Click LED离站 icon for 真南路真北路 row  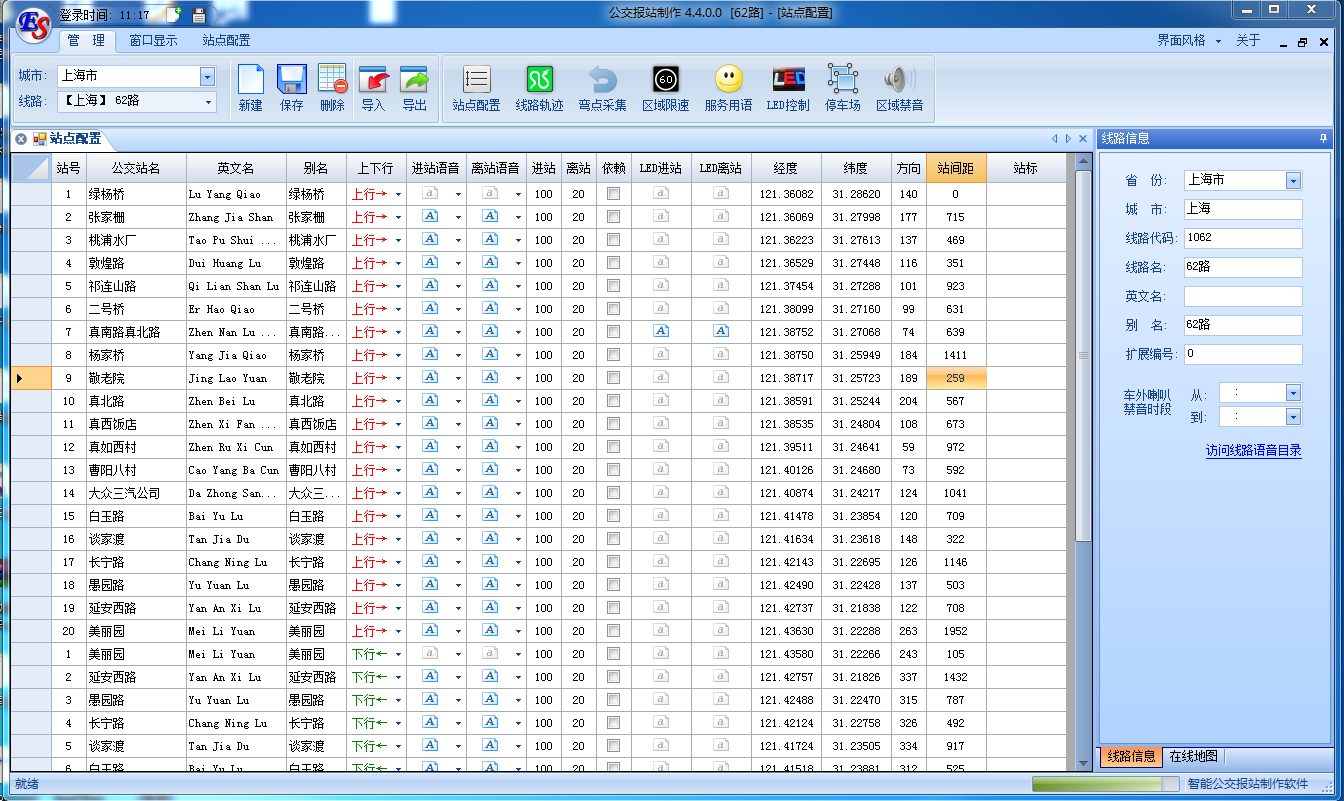point(721,331)
